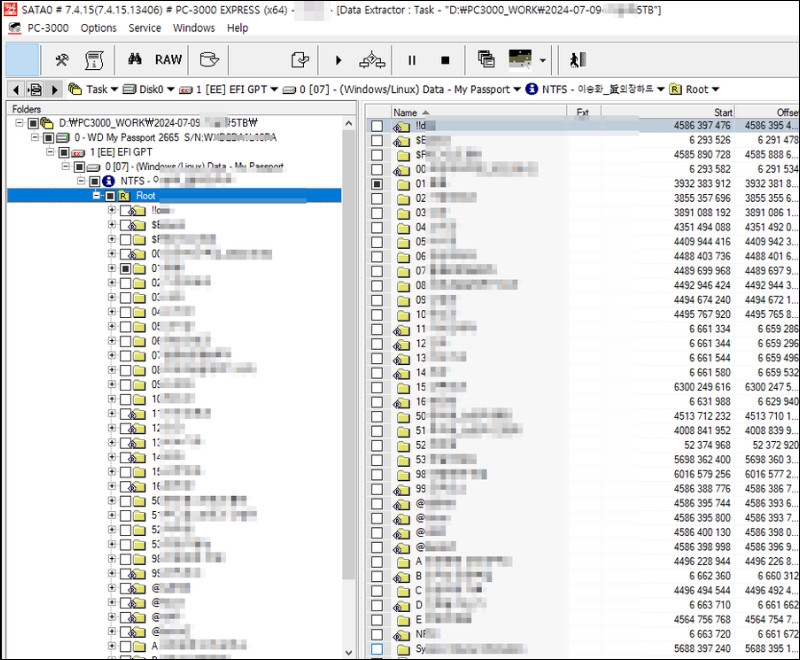Select the Root node in folder tree

point(145,195)
